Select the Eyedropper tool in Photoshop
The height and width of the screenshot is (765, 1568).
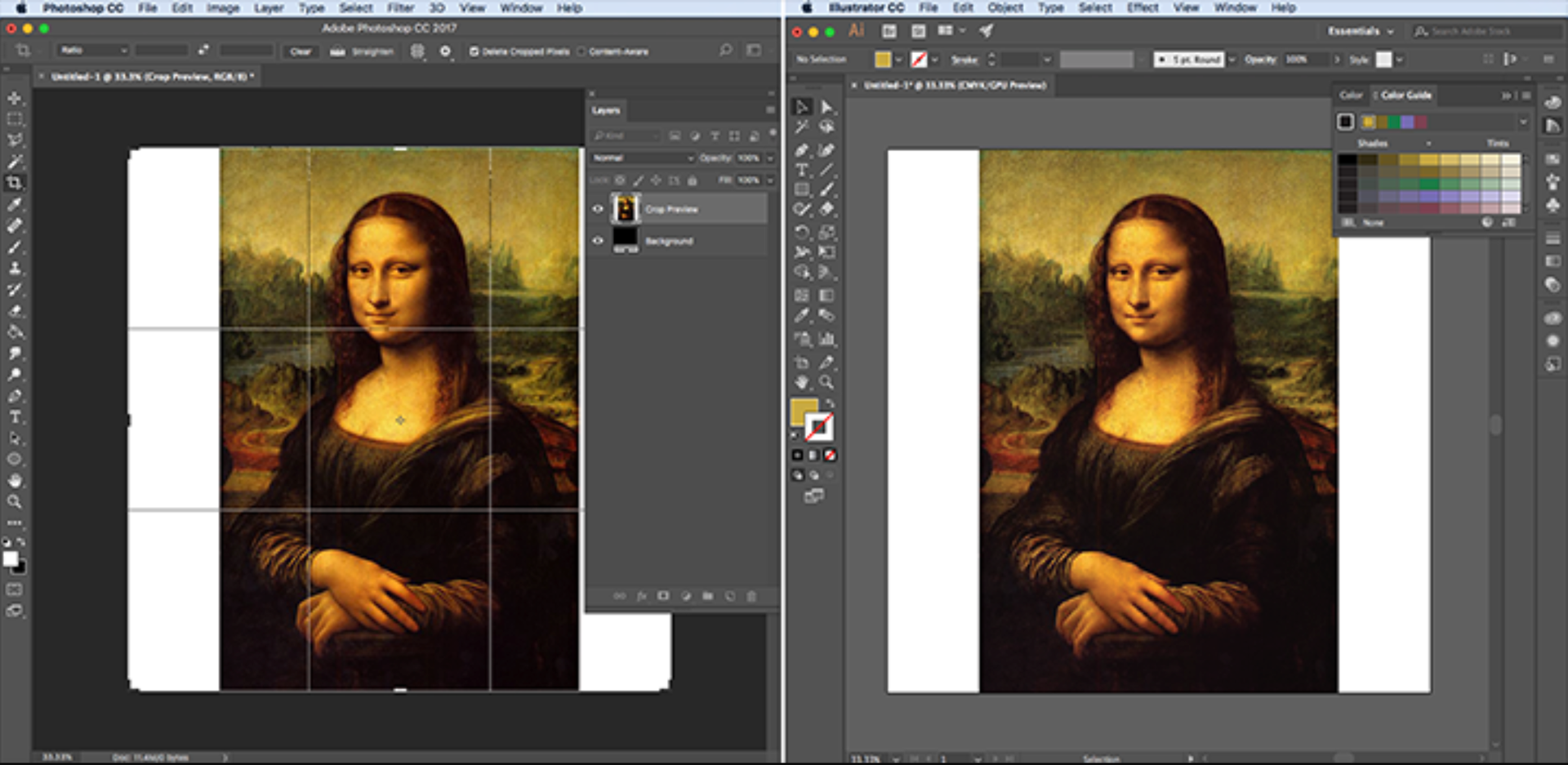[x=15, y=204]
